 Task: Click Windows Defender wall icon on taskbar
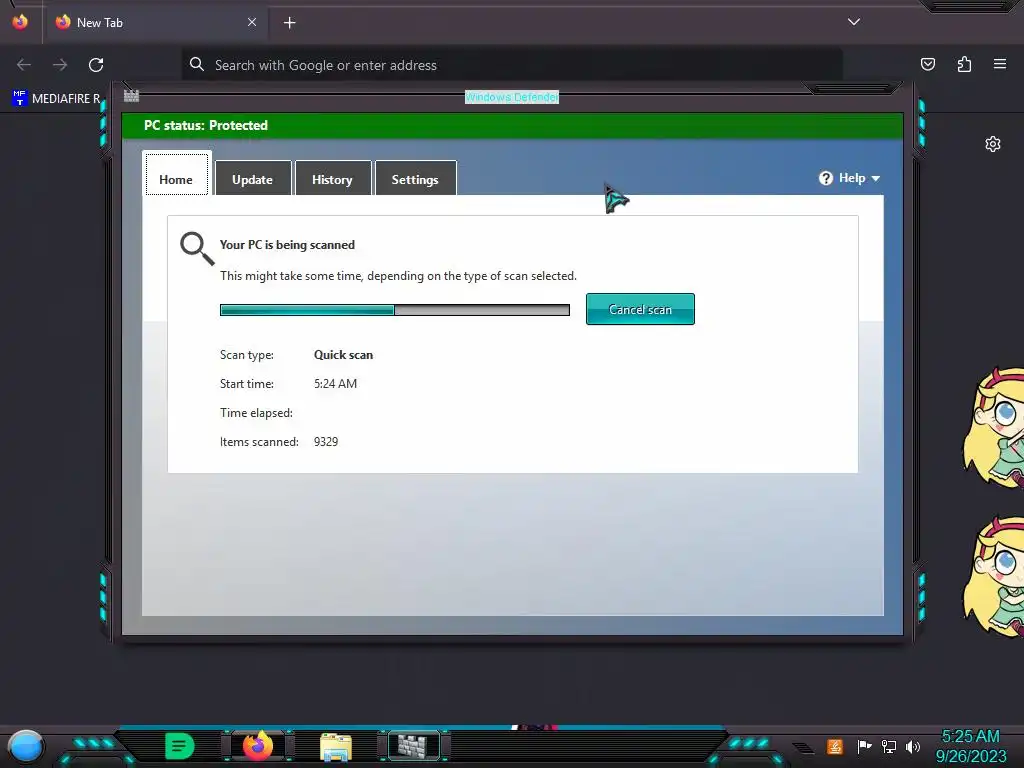pos(413,746)
